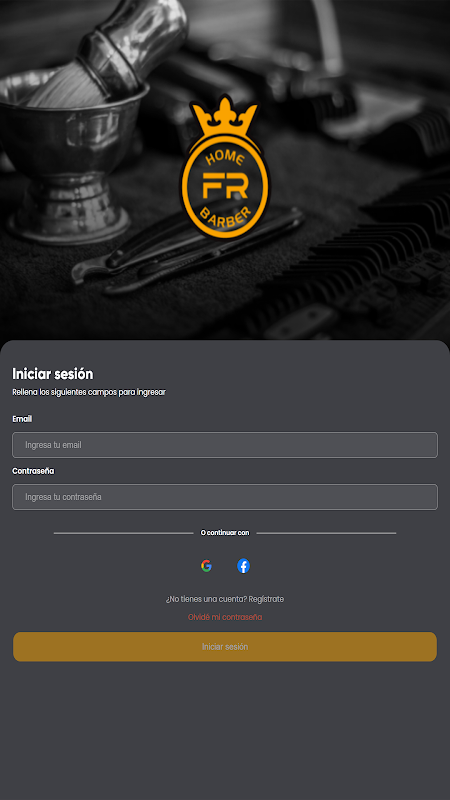Click the divider line right of 'O continuar con'
Viewport: 450px width, 800px height.
point(327,533)
